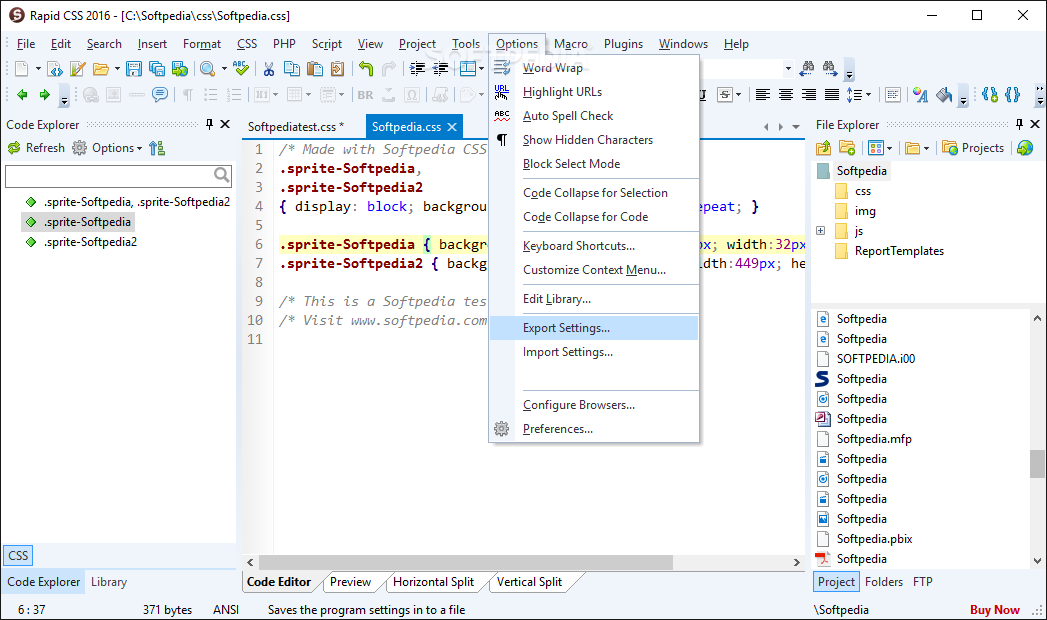Open the Find magnifier dropdown arrow
The width and height of the screenshot is (1047, 620).
[x=224, y=69]
